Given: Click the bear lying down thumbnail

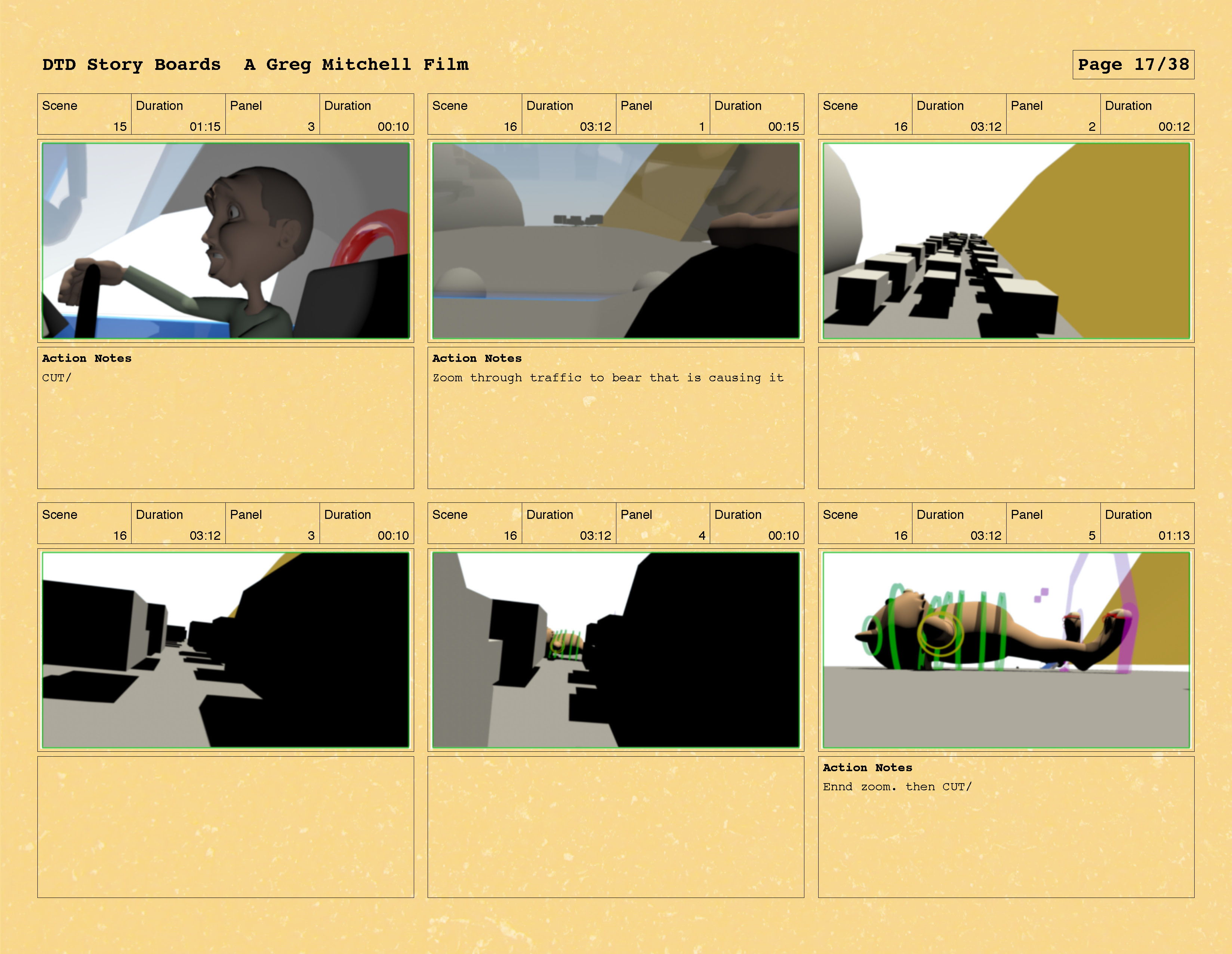Looking at the screenshot, I should [1006, 650].
